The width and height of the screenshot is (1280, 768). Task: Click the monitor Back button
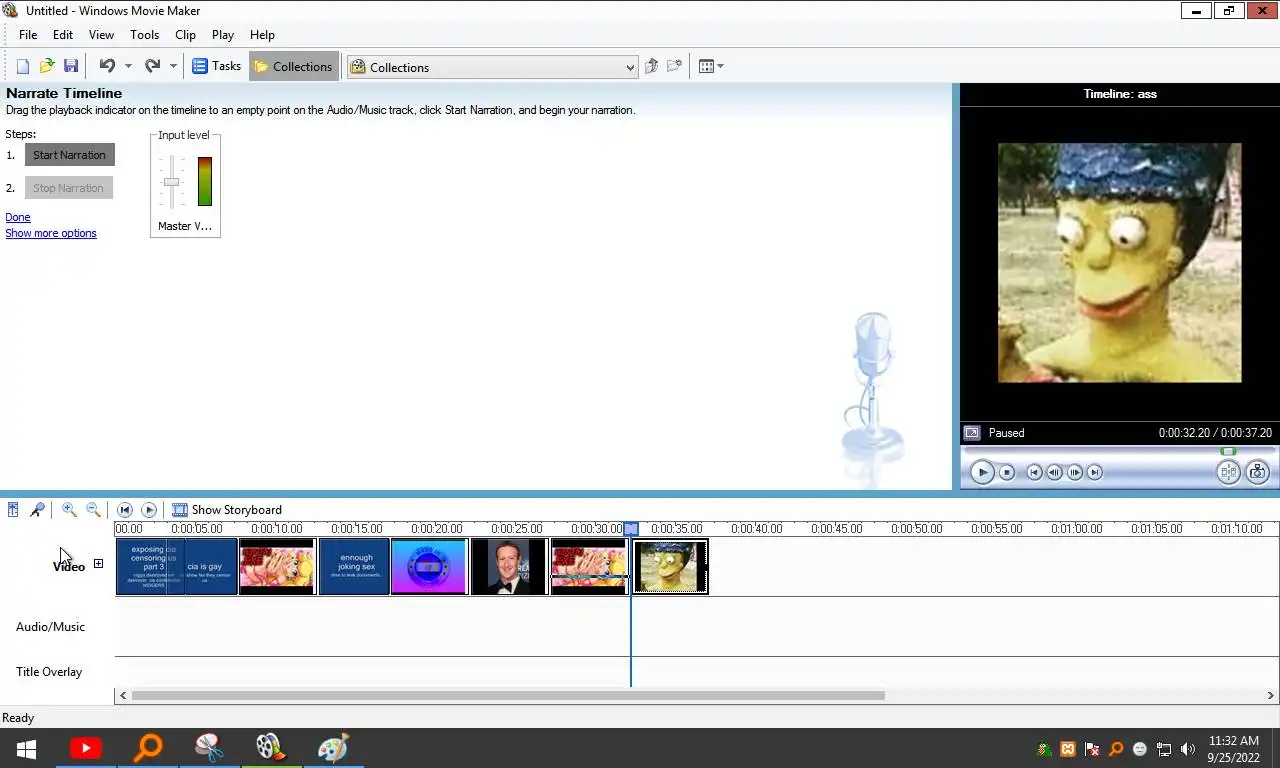tap(1035, 472)
